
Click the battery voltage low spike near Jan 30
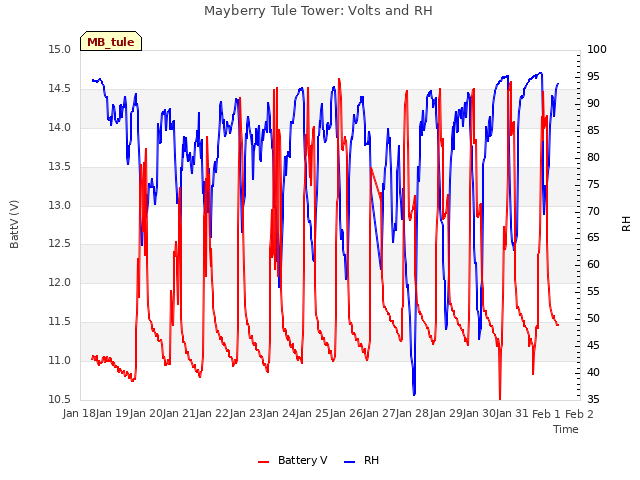(x=500, y=398)
